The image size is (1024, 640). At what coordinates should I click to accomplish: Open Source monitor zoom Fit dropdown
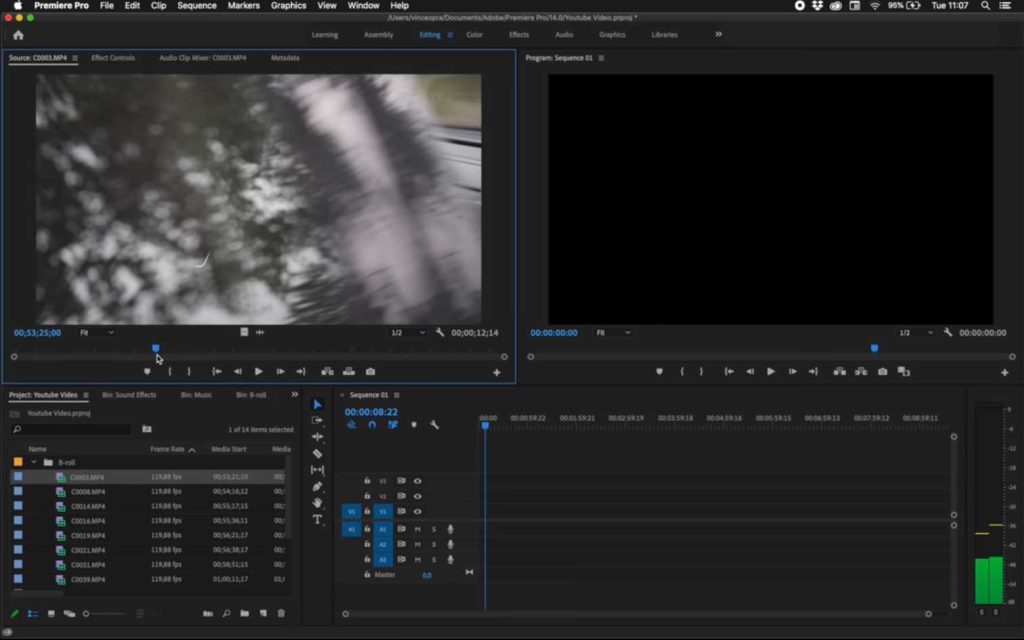[97, 332]
